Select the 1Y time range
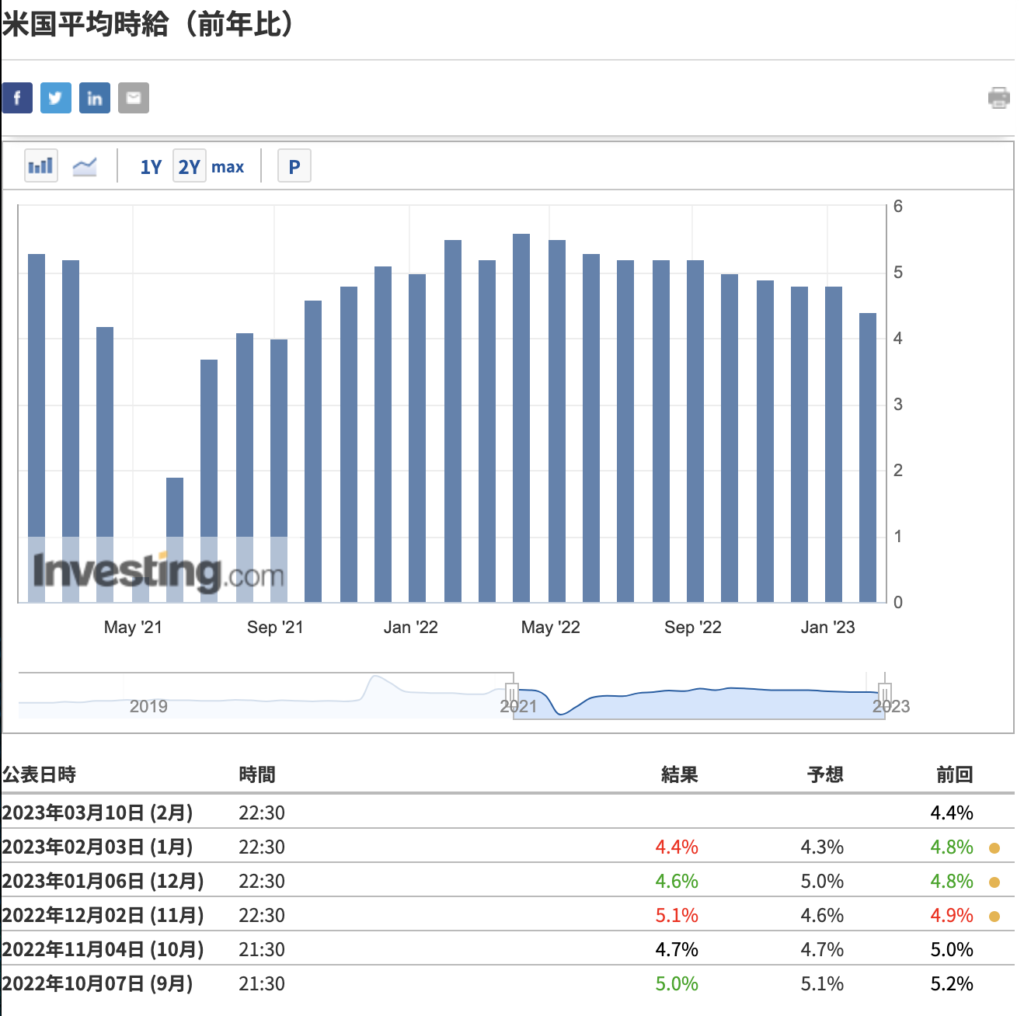 pos(151,167)
